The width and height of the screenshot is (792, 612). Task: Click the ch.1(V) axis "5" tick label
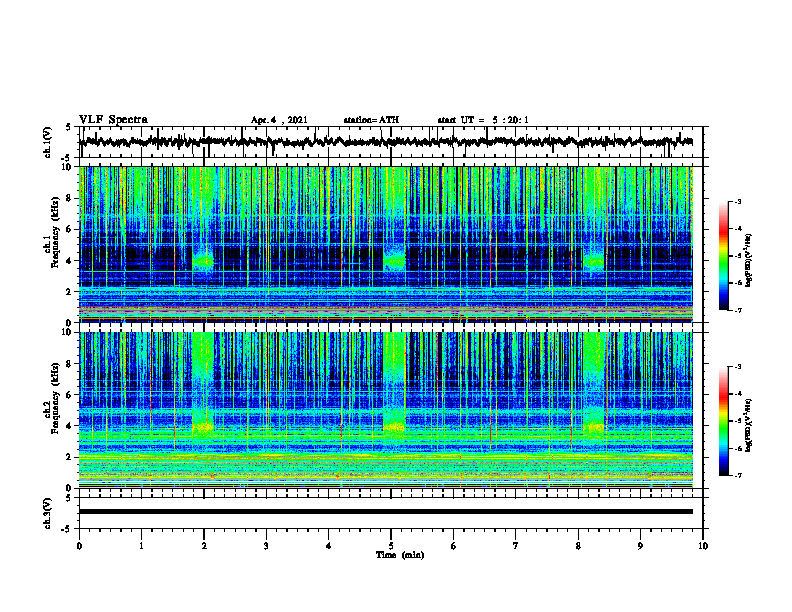click(69, 128)
